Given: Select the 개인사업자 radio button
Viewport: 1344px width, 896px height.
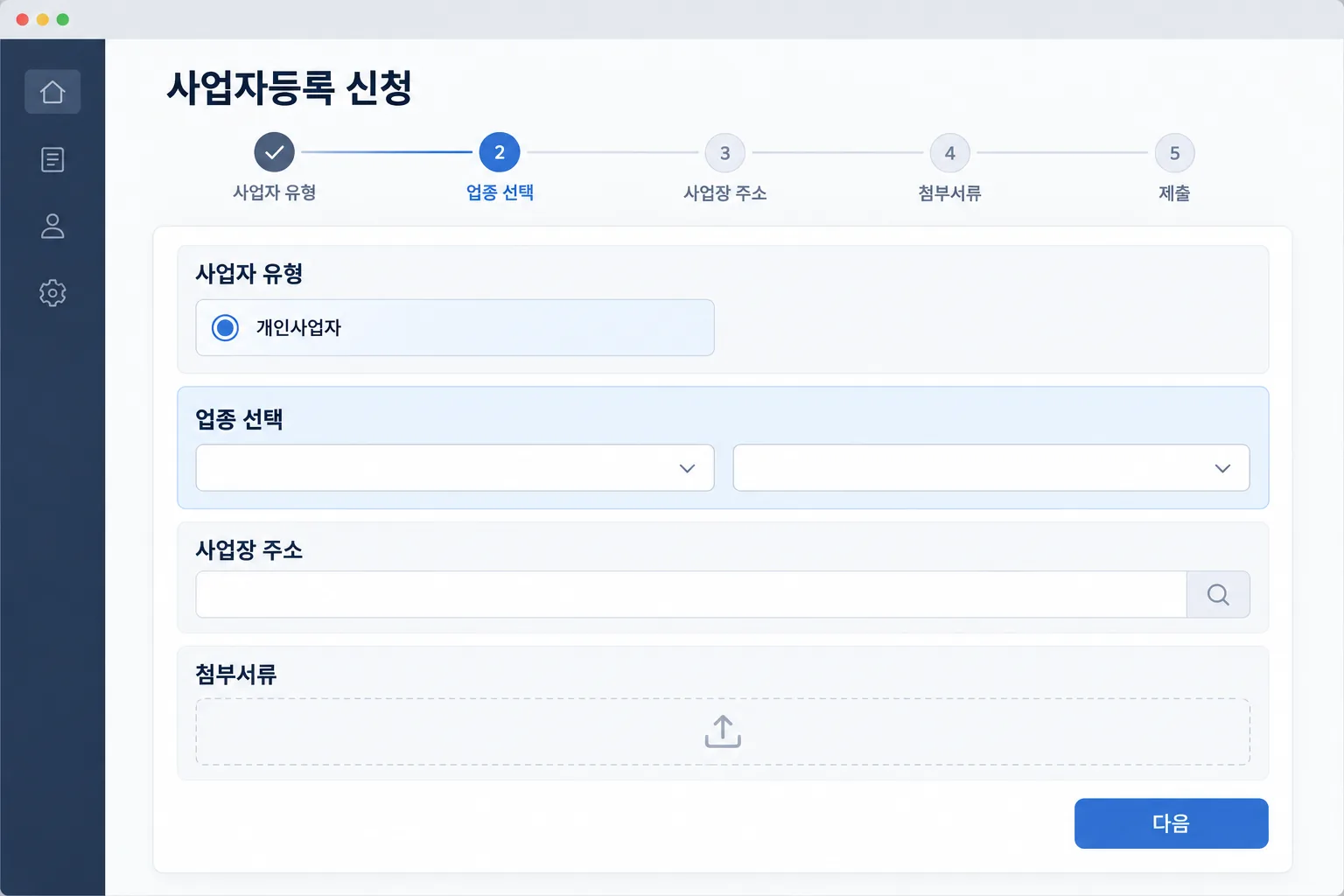Looking at the screenshot, I should click(x=226, y=328).
